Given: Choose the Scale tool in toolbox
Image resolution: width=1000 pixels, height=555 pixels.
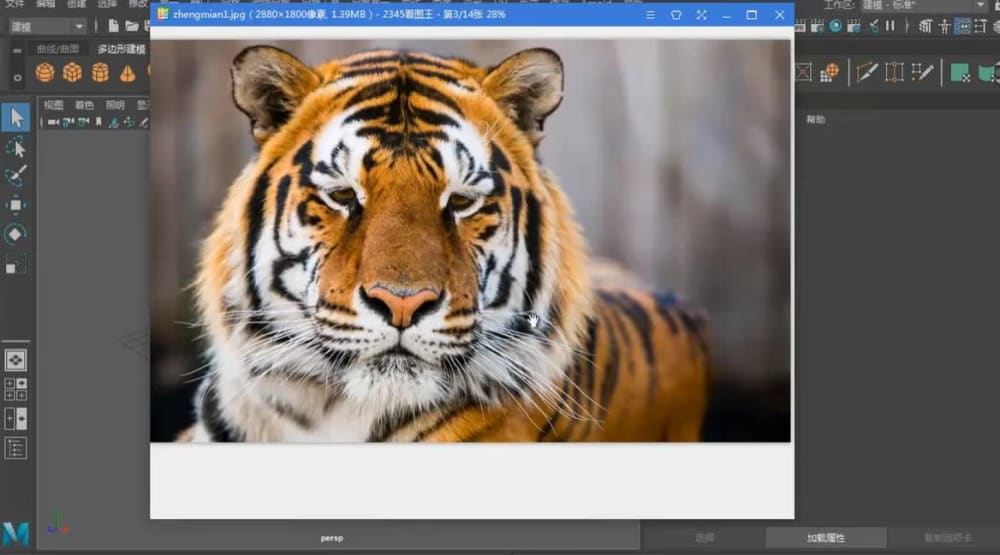Looking at the screenshot, I should [16, 263].
